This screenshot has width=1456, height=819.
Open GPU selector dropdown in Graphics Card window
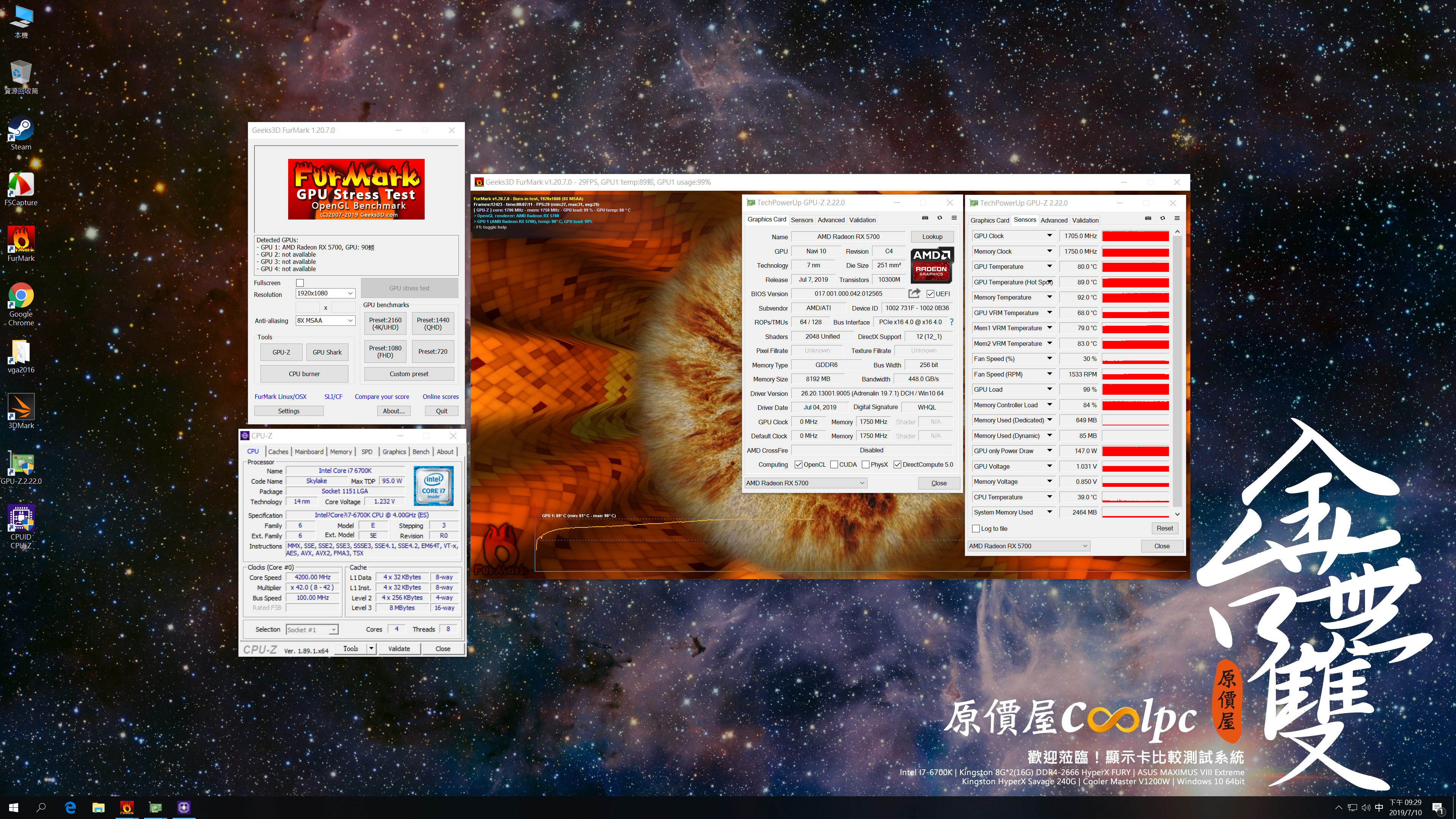(805, 483)
